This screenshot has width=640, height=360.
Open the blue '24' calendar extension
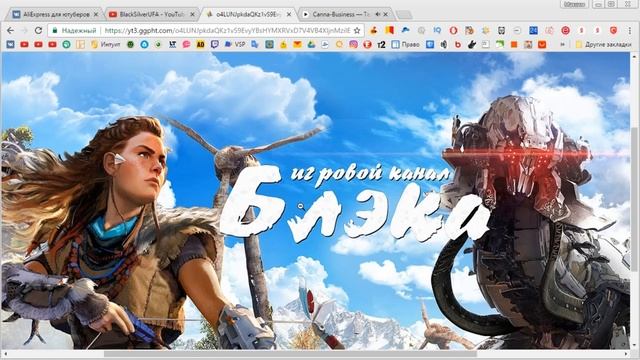coord(533,31)
